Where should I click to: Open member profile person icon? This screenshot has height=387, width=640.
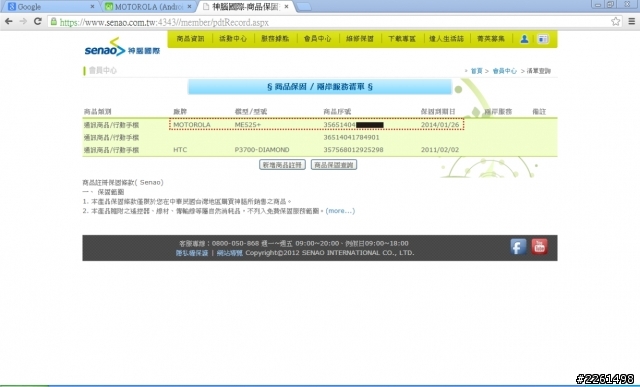[524, 39]
